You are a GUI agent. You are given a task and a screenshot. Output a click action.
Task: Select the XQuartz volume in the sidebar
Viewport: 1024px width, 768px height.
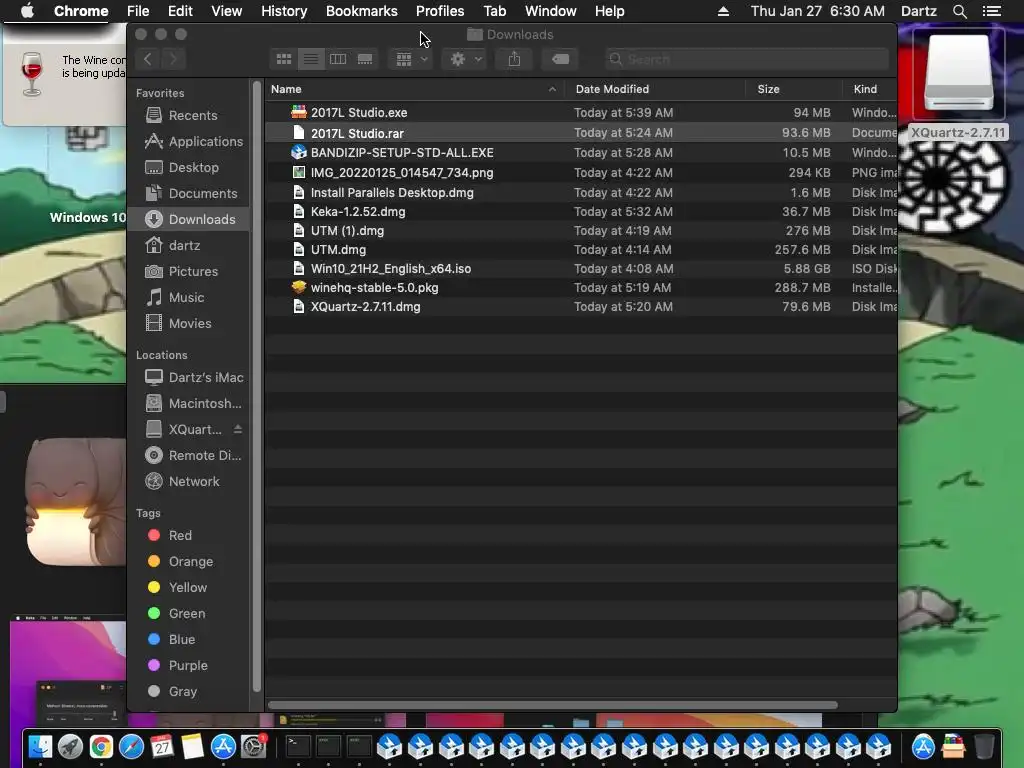(184, 429)
